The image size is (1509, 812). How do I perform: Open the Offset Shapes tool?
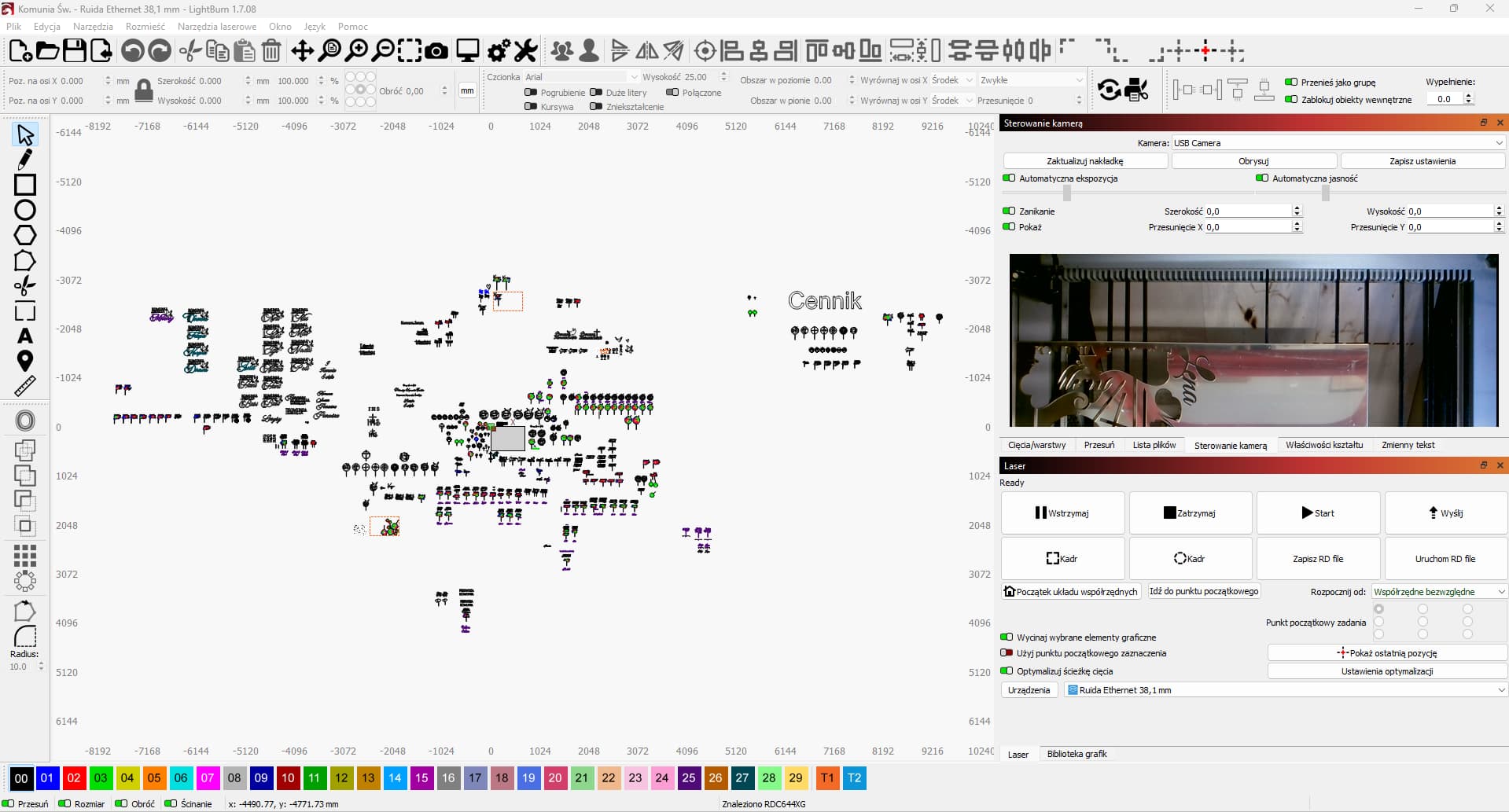(x=25, y=421)
